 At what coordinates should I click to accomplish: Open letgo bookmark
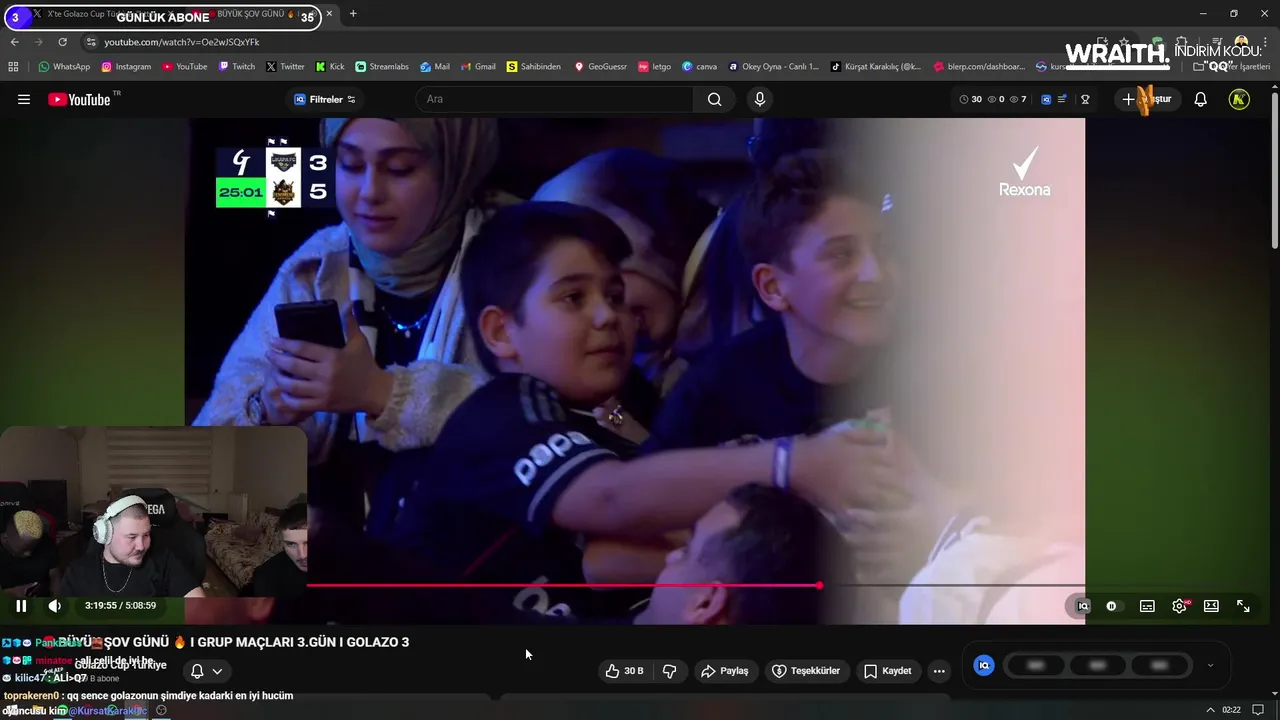(654, 67)
